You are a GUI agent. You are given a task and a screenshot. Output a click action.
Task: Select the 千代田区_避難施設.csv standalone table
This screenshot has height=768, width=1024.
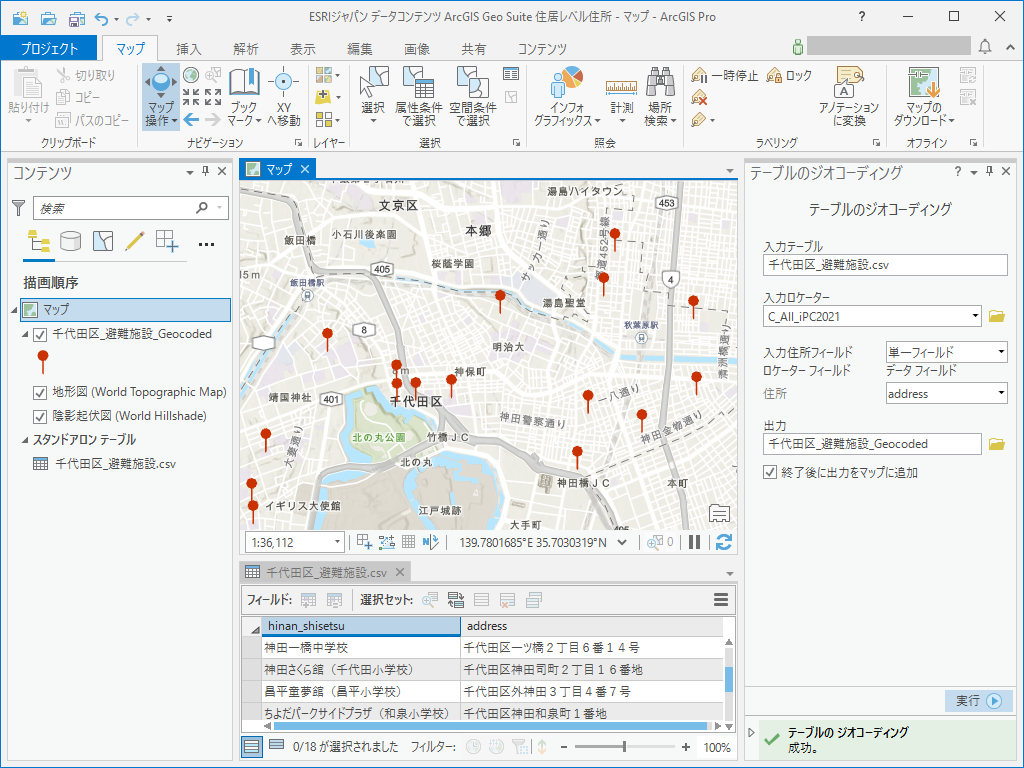pos(115,464)
